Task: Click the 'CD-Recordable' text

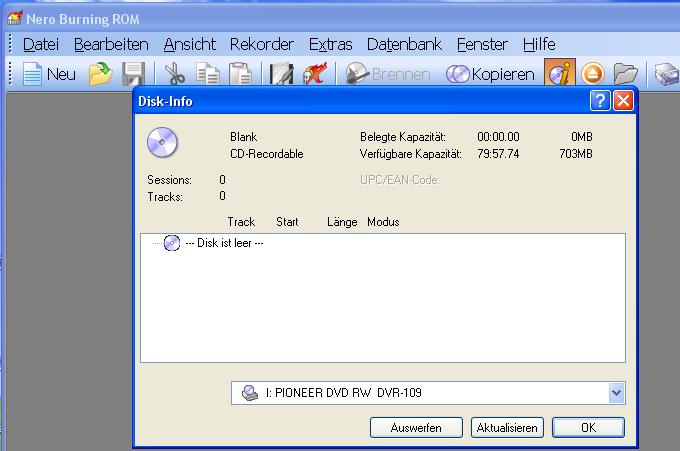Action: (x=267, y=154)
